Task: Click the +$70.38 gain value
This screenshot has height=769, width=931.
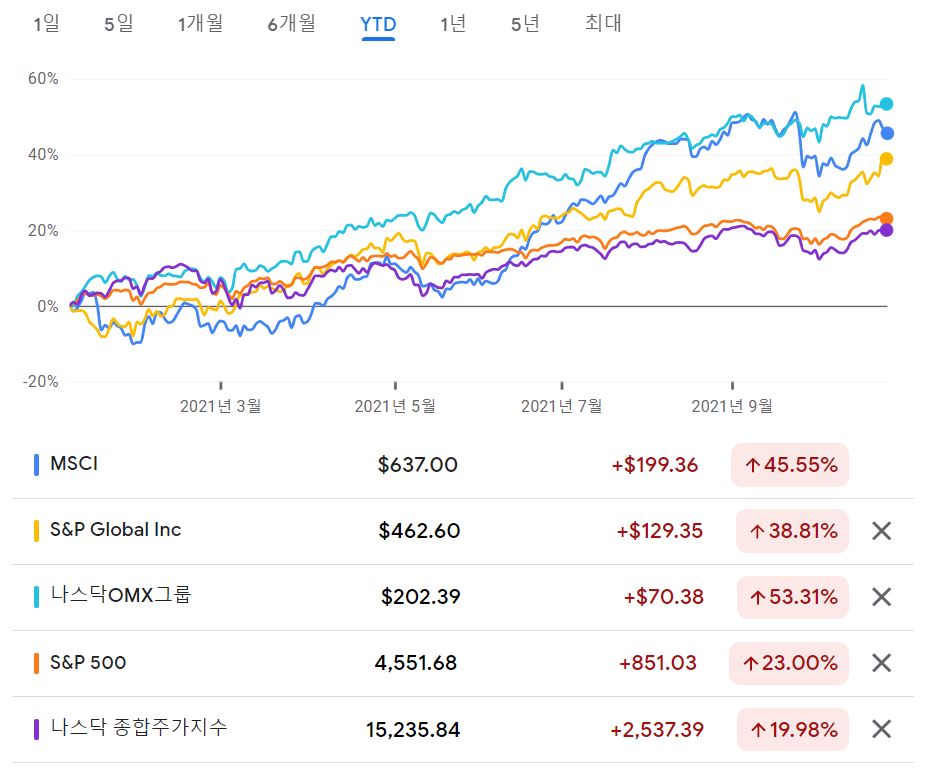Action: coord(664,597)
